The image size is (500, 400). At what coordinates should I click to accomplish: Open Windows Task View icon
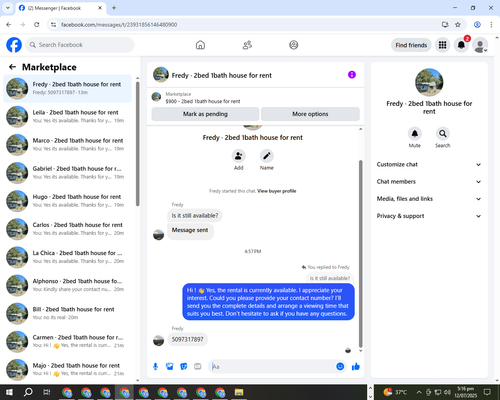point(47,392)
